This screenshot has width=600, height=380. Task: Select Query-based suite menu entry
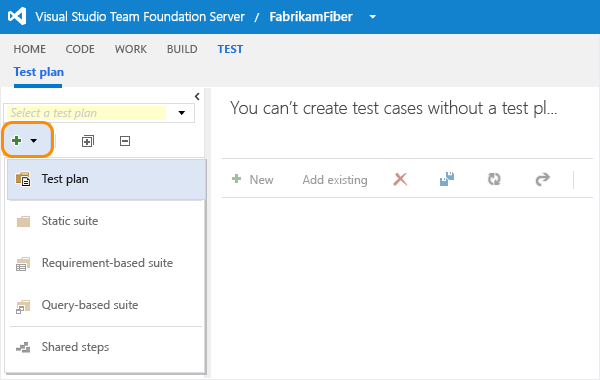pos(106,305)
